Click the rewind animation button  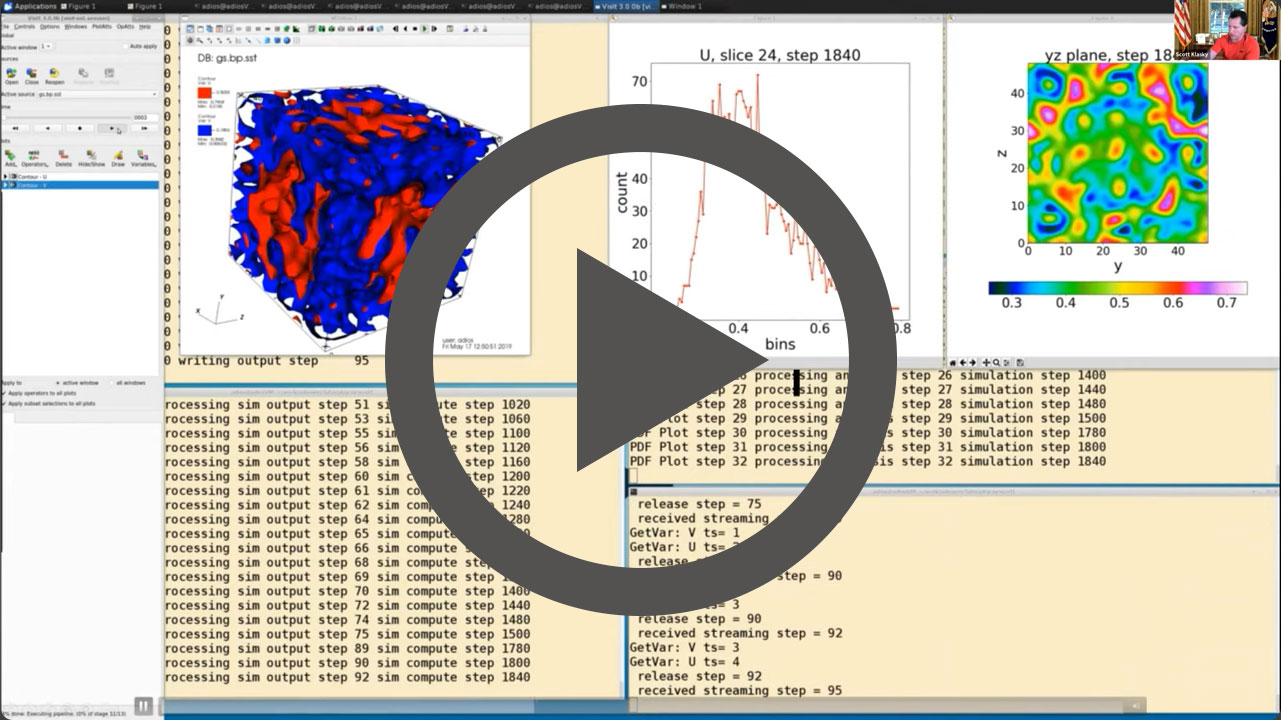pyautogui.click(x=16, y=128)
